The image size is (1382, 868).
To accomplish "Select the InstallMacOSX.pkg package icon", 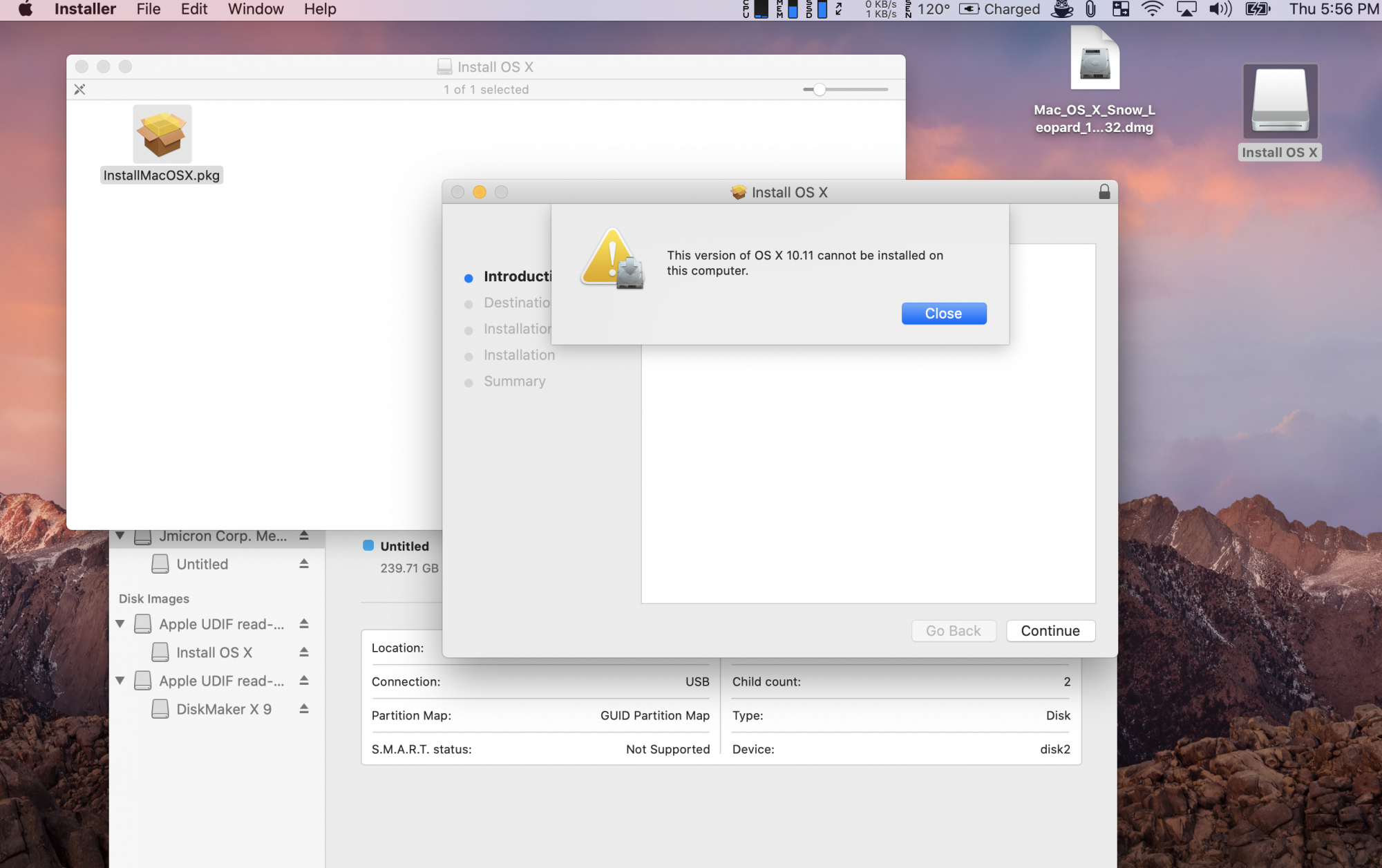I will coord(162,134).
